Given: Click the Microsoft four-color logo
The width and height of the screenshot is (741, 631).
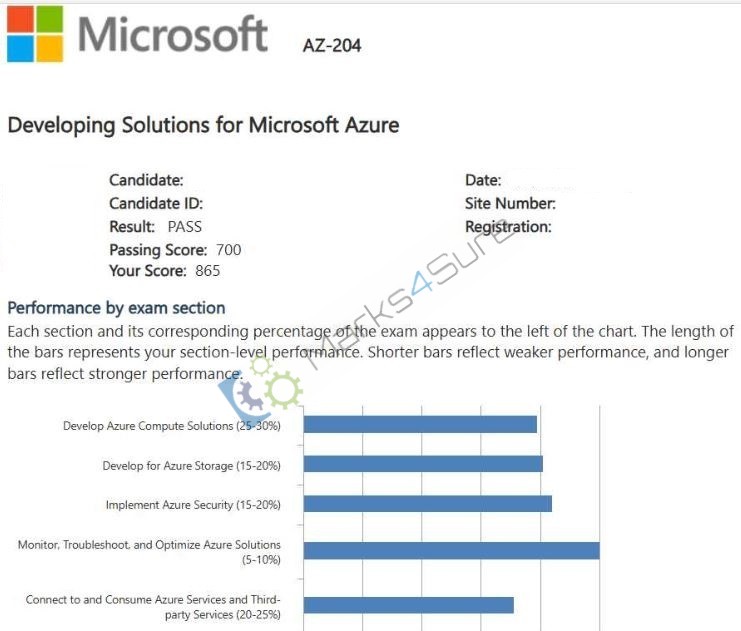Looking at the screenshot, I should pyautogui.click(x=35, y=34).
